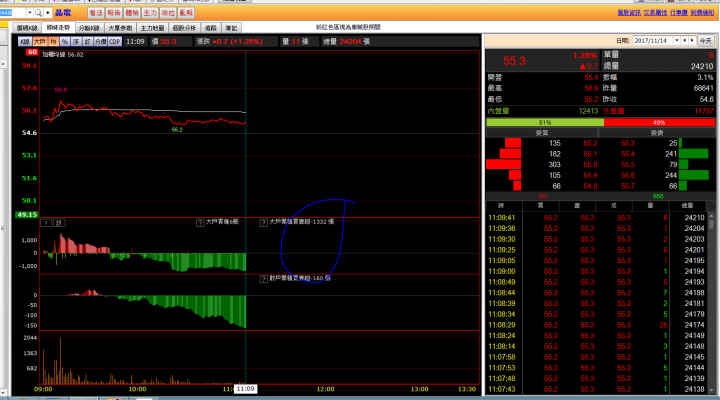The image size is (720, 400).
Task: Open the date picker dropdown arrow
Action: pyautogui.click(x=676, y=41)
